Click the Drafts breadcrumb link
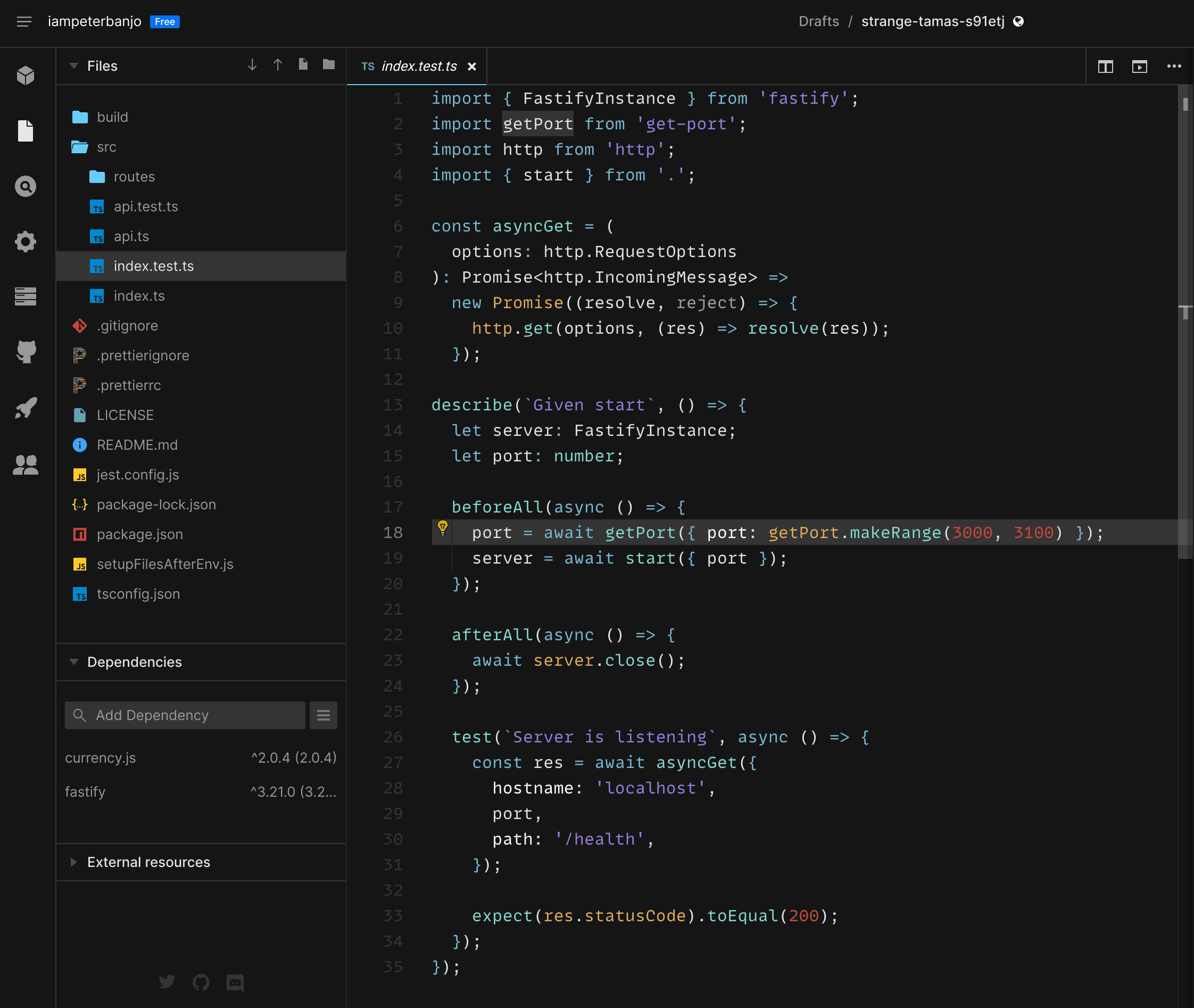Screen dimensions: 1194x1008 point(818,22)
